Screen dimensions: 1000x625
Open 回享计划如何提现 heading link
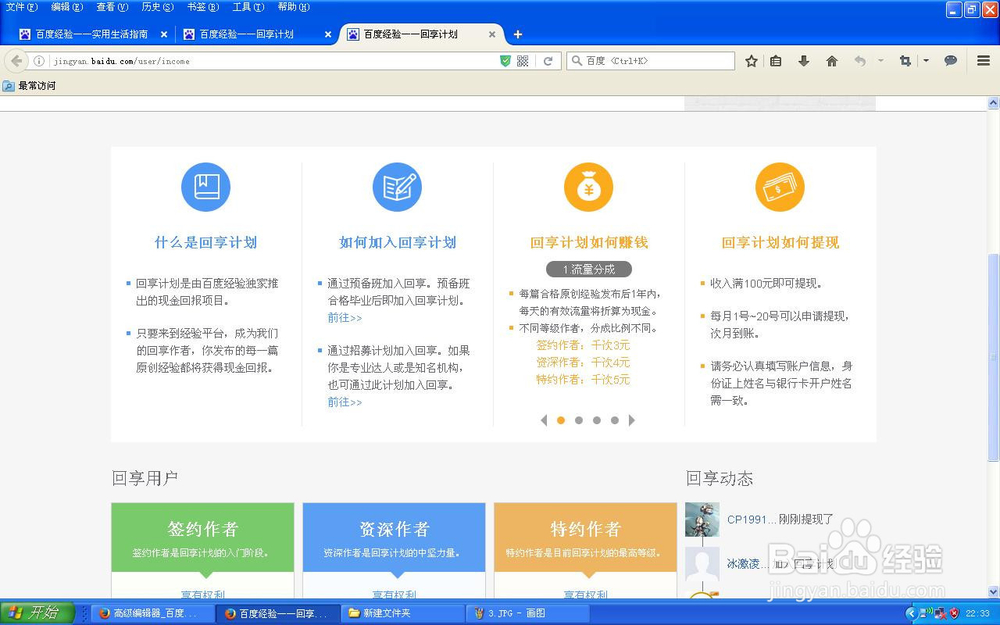pos(780,242)
